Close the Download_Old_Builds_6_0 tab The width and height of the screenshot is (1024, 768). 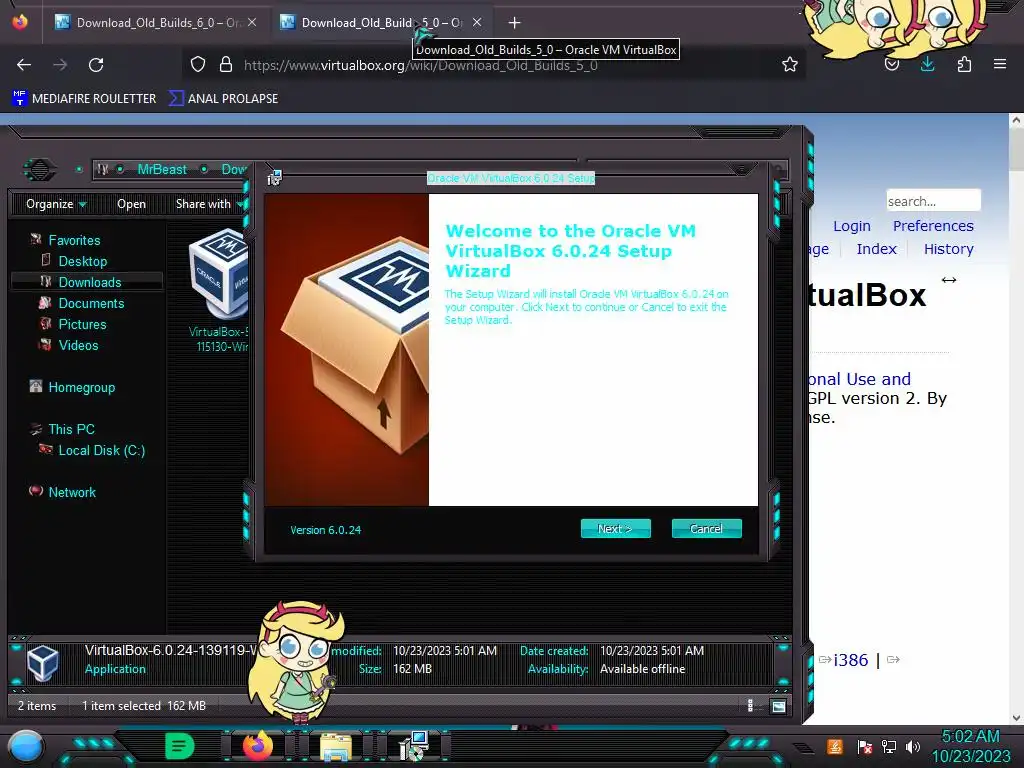[x=252, y=23]
